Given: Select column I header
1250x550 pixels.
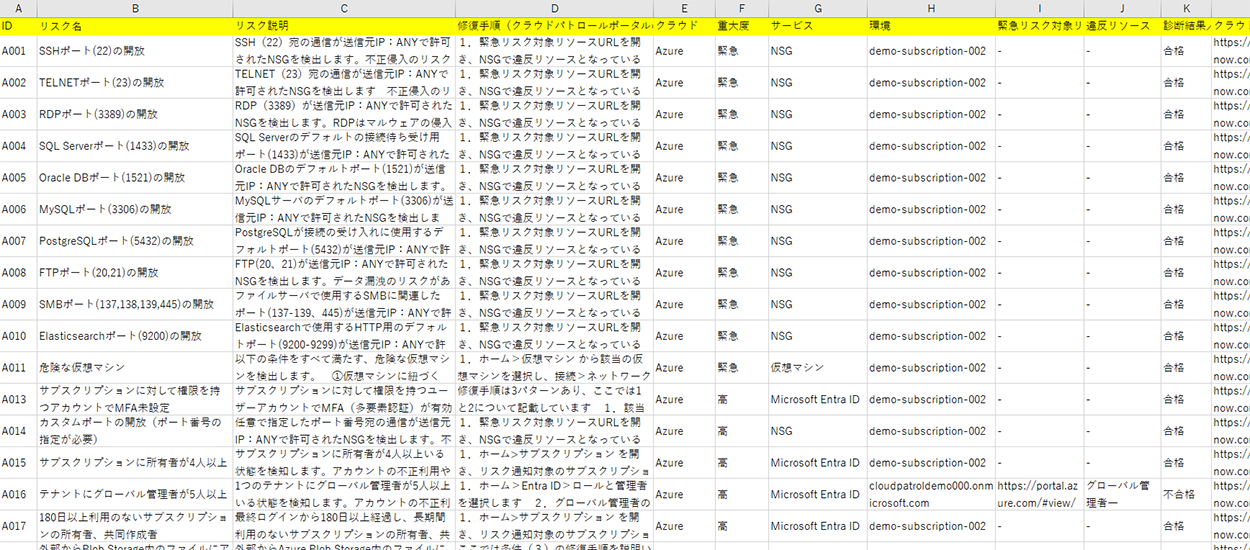Looking at the screenshot, I should 1039,8.
